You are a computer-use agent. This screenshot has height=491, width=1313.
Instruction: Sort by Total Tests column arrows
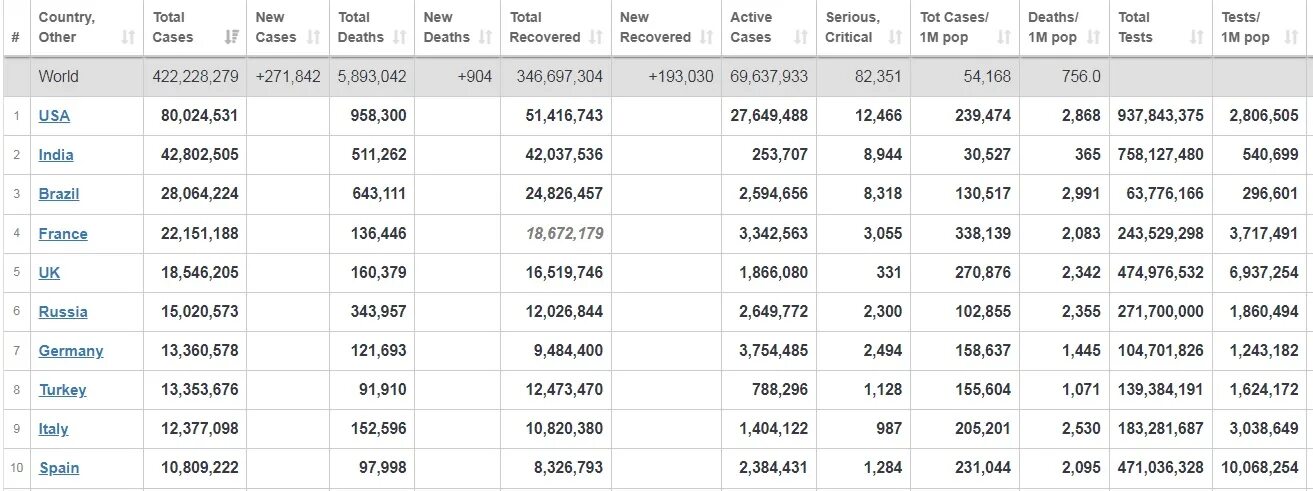point(1197,37)
